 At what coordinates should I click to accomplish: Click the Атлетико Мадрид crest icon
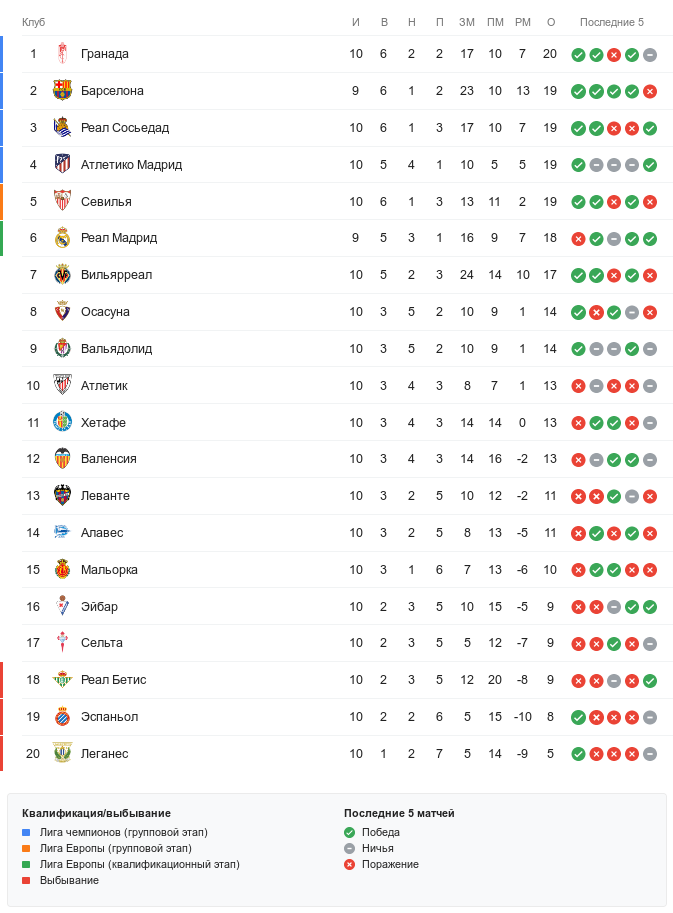click(62, 164)
